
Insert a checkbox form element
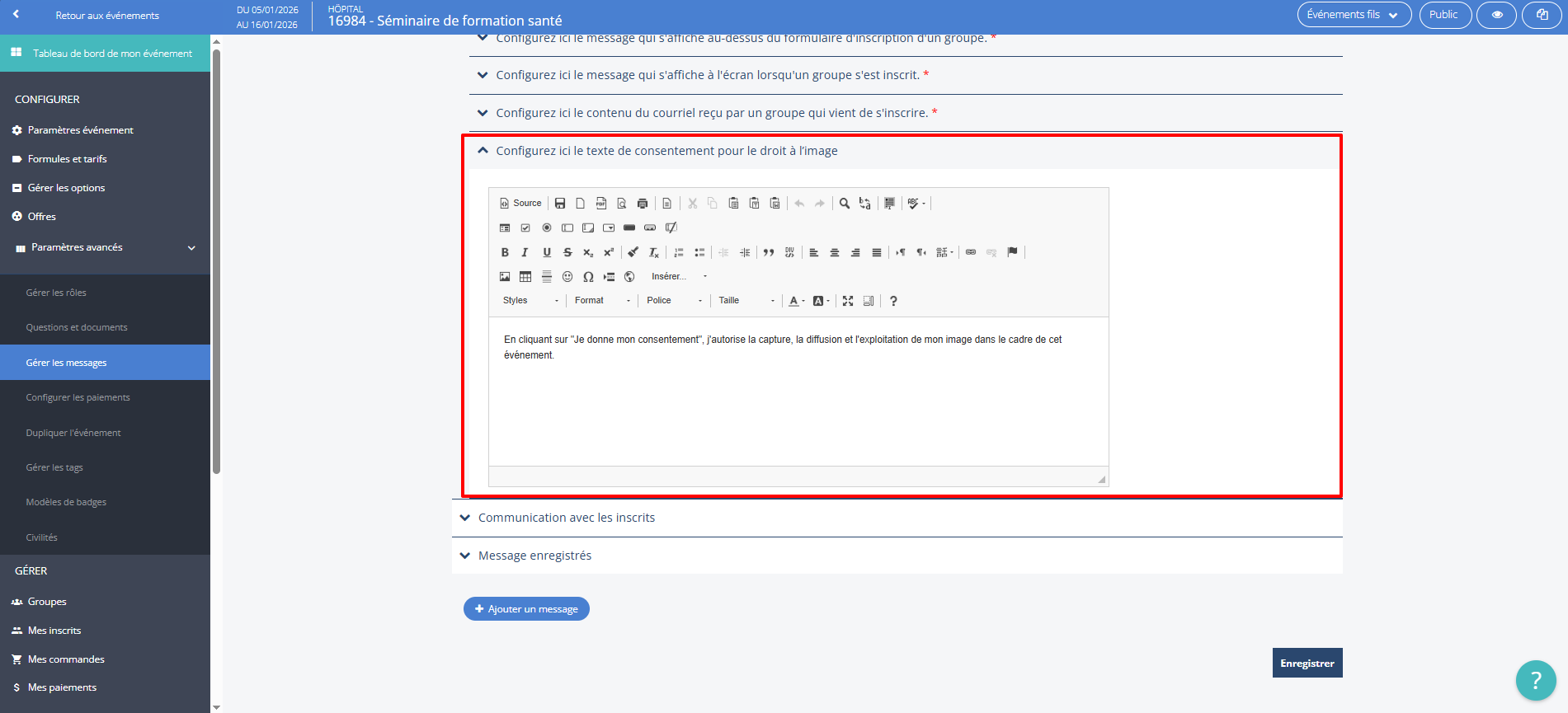coord(525,228)
